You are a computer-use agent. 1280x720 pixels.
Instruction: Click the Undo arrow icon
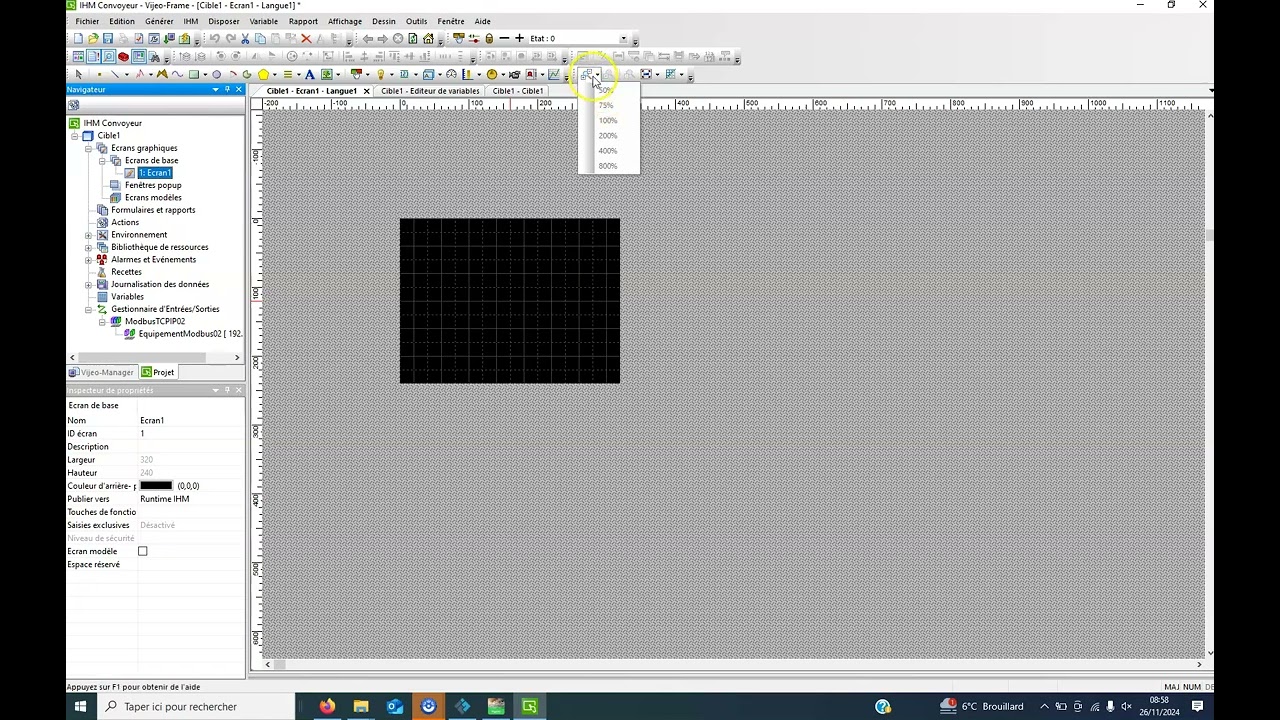coord(214,39)
